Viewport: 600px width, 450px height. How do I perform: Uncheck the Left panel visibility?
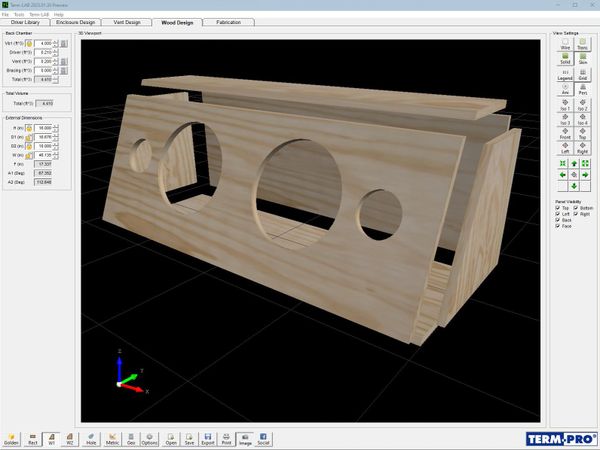pos(558,214)
